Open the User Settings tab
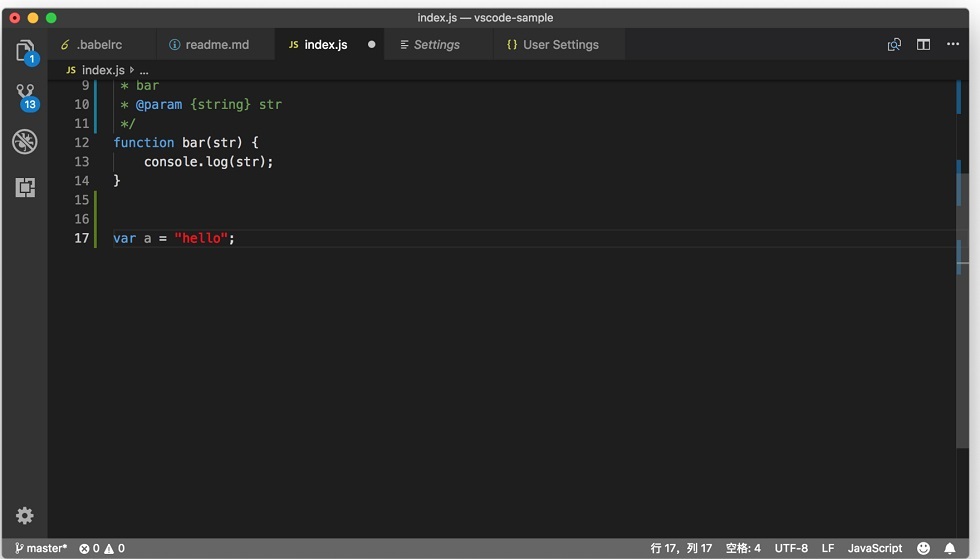Image resolution: width=980 pixels, height=559 pixels. point(552,44)
